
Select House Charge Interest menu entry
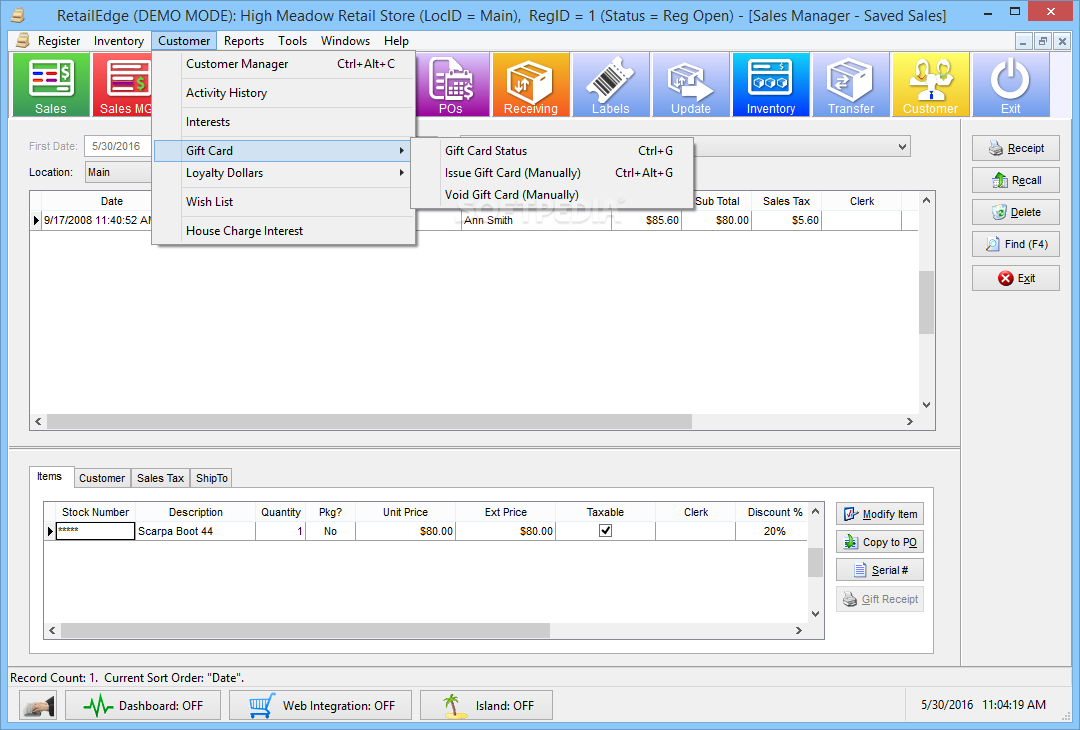click(x=282, y=231)
